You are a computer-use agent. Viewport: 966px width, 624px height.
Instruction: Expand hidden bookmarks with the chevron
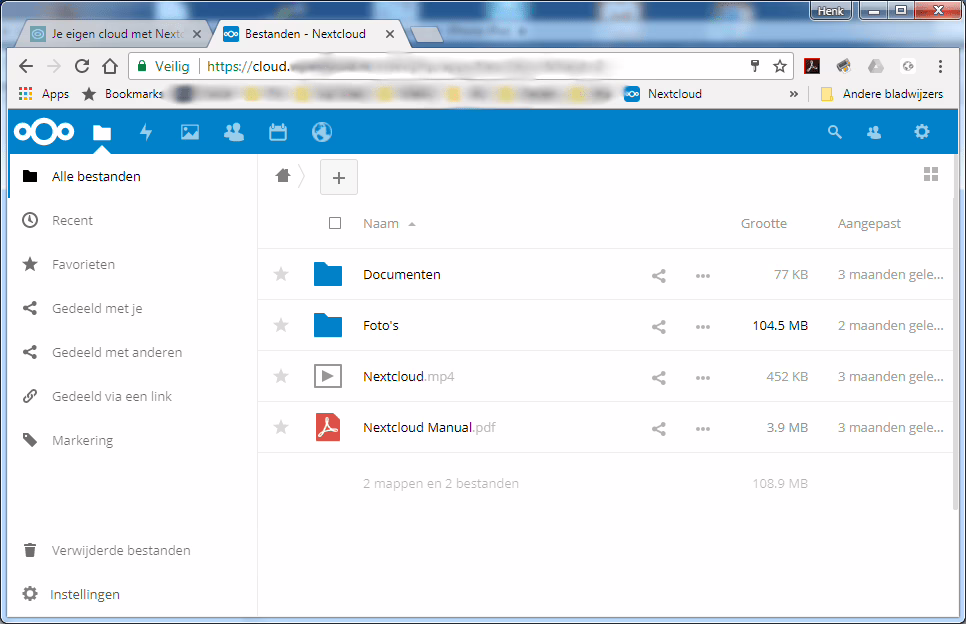[793, 93]
